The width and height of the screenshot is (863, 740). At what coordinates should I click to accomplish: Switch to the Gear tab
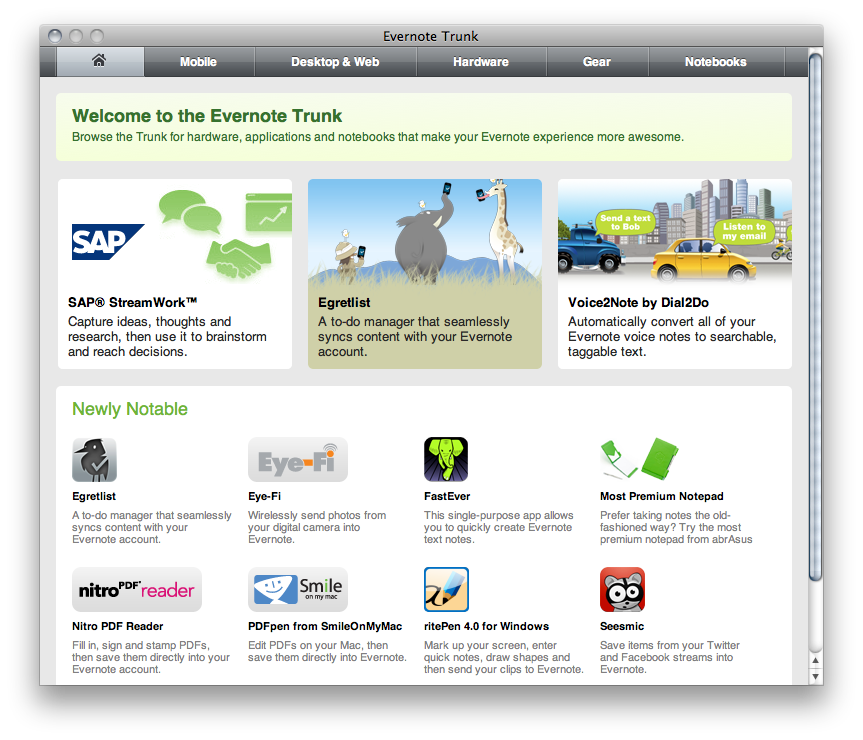click(597, 62)
